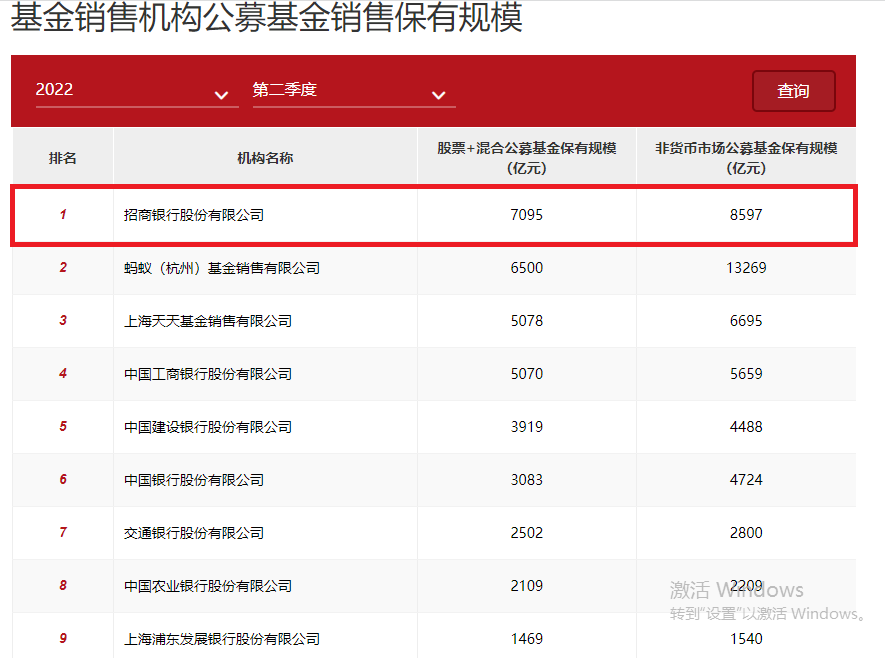Select 招商银行股份有限公司 in the table
The image size is (885, 658).
click(194, 215)
